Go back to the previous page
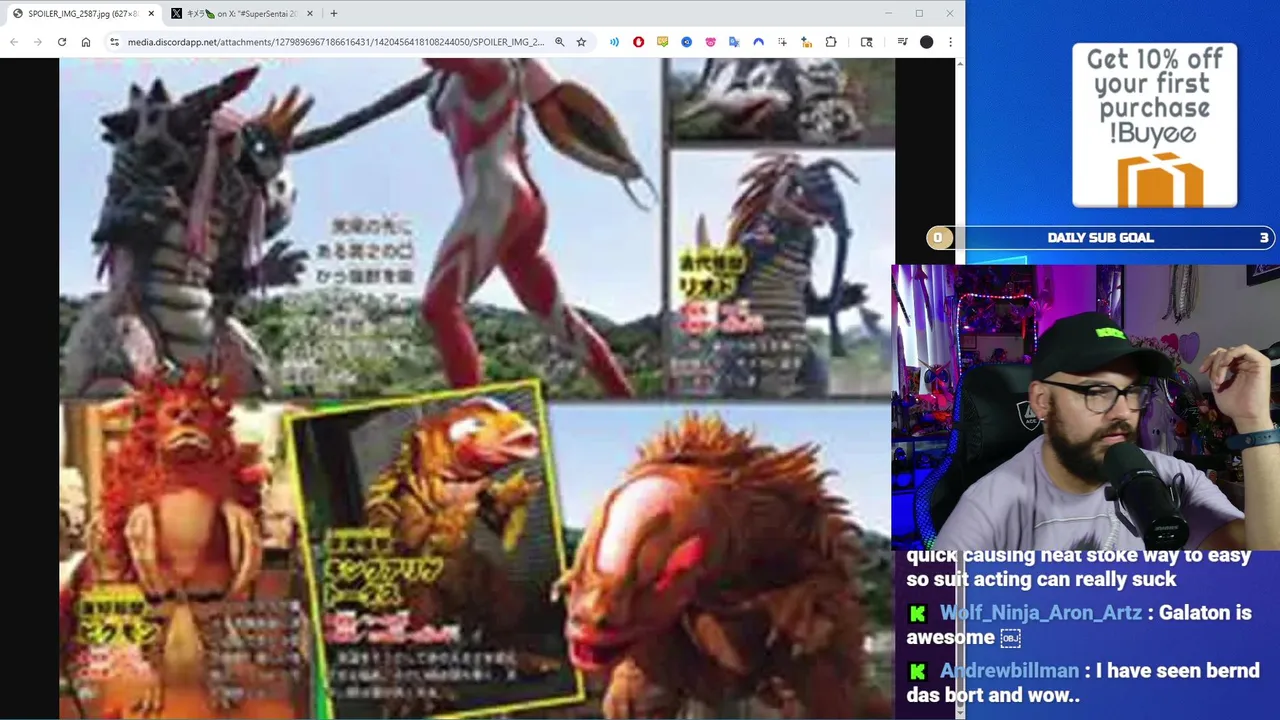The height and width of the screenshot is (720, 1280). [x=14, y=42]
